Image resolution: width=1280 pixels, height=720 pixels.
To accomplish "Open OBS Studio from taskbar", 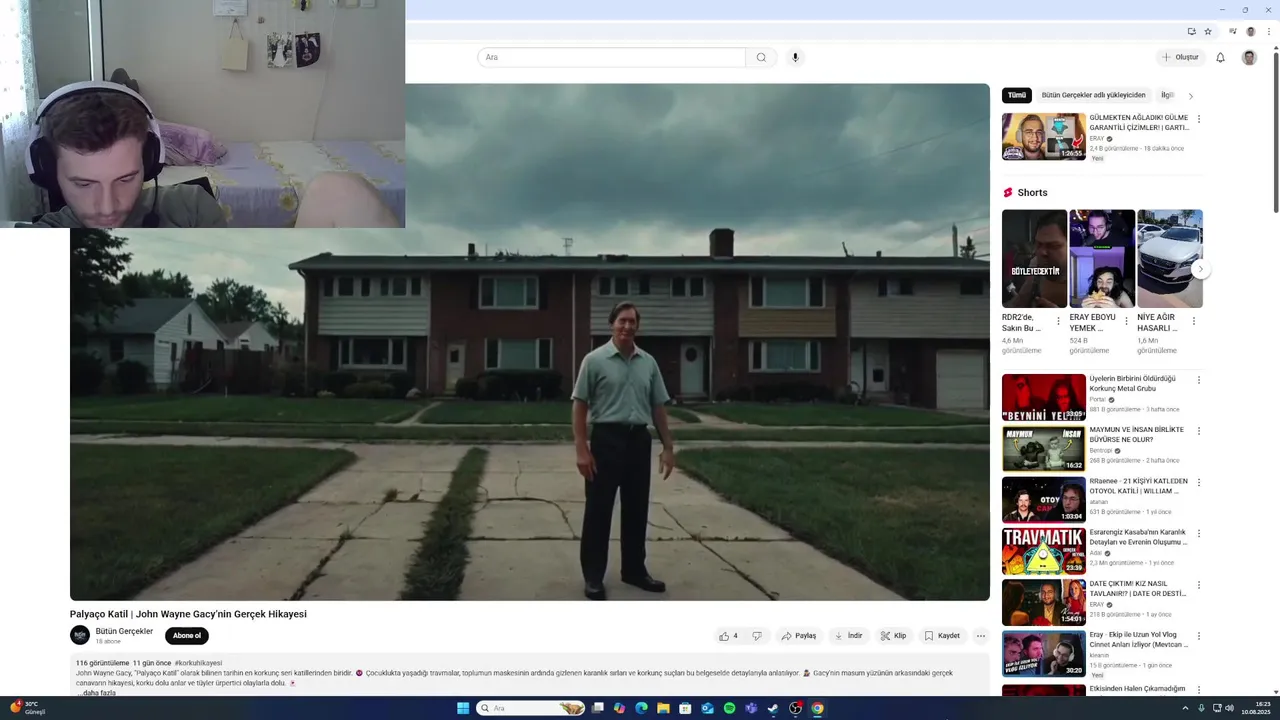I will (795, 708).
